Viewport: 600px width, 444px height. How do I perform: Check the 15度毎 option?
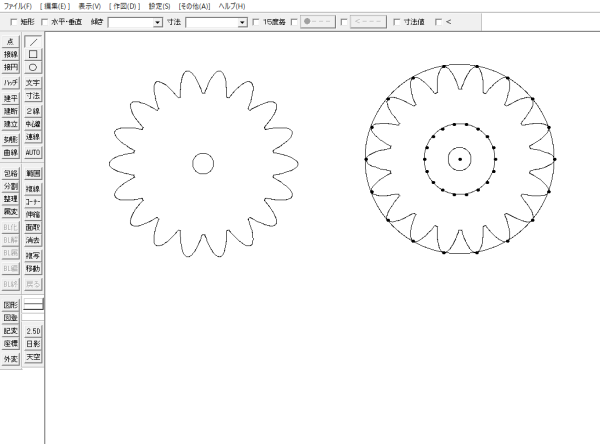tap(257, 21)
